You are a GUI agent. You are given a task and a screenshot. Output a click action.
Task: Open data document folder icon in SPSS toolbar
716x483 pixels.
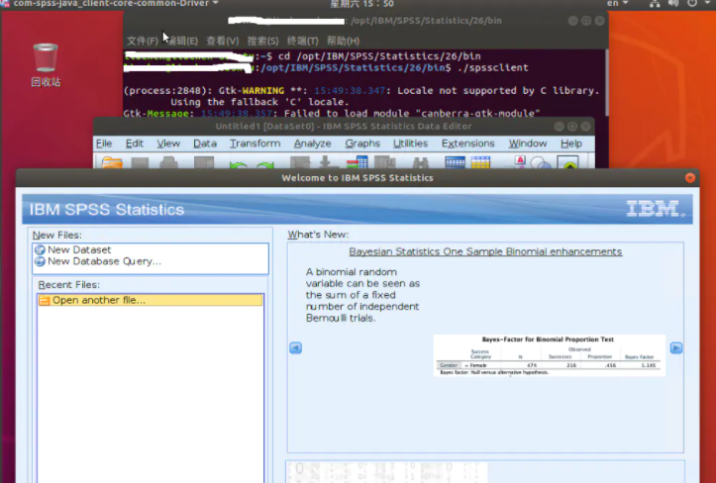[112, 163]
